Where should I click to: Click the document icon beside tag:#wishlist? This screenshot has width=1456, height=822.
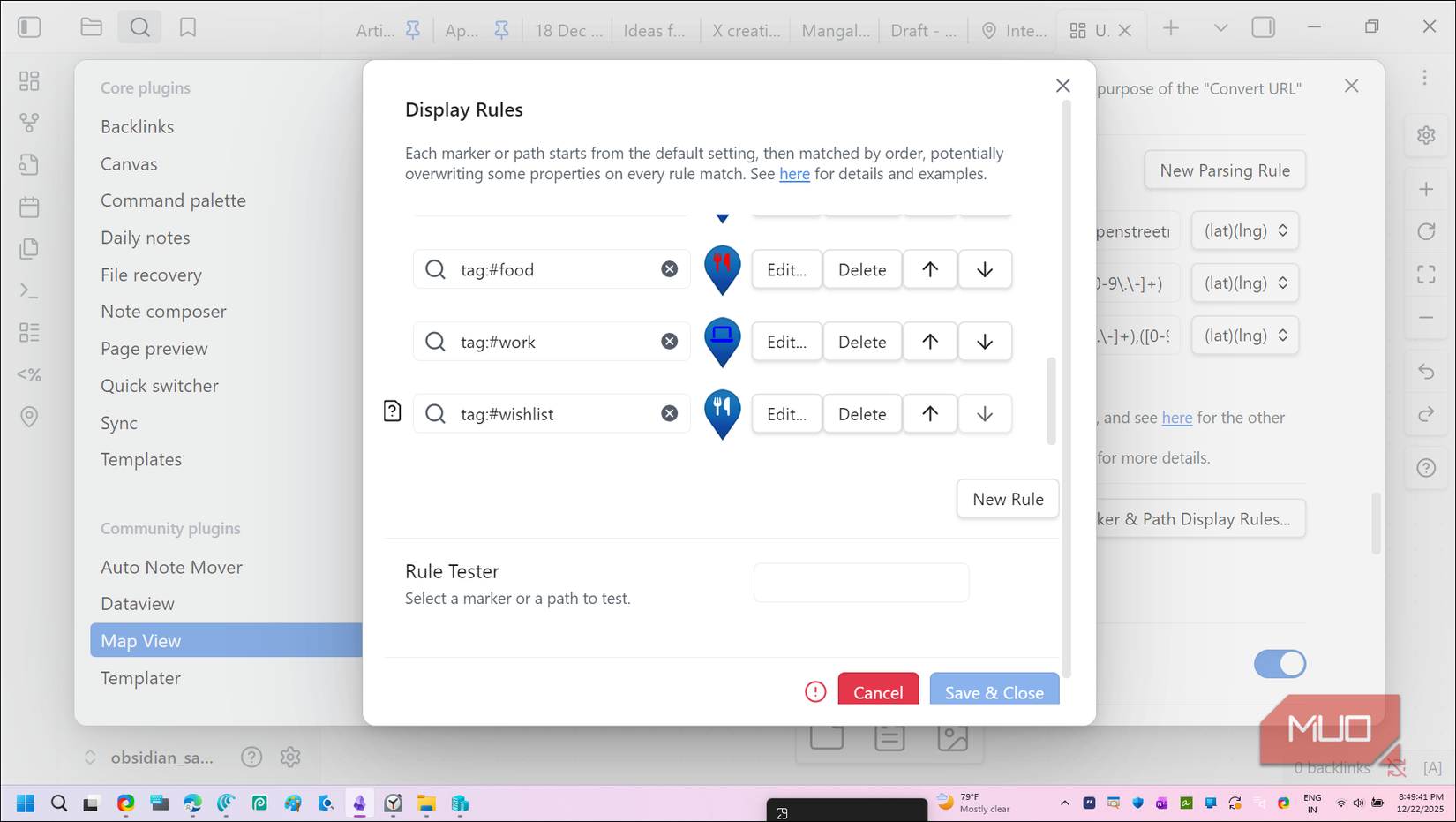[x=393, y=411]
